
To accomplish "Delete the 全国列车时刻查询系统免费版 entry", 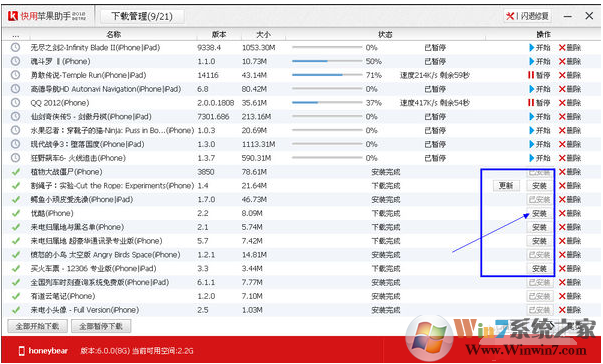I will 570,283.
